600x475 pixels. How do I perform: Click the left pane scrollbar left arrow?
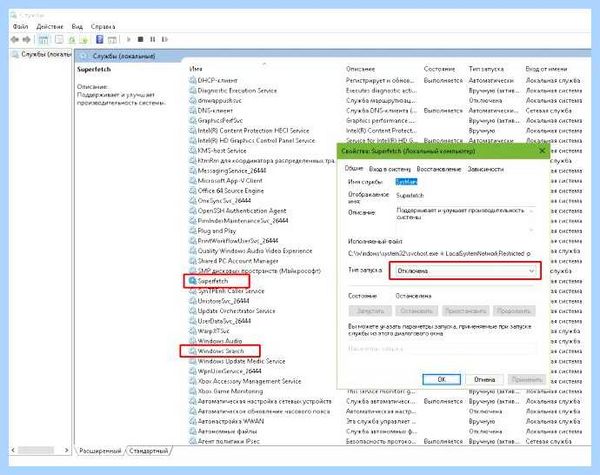click(13, 450)
